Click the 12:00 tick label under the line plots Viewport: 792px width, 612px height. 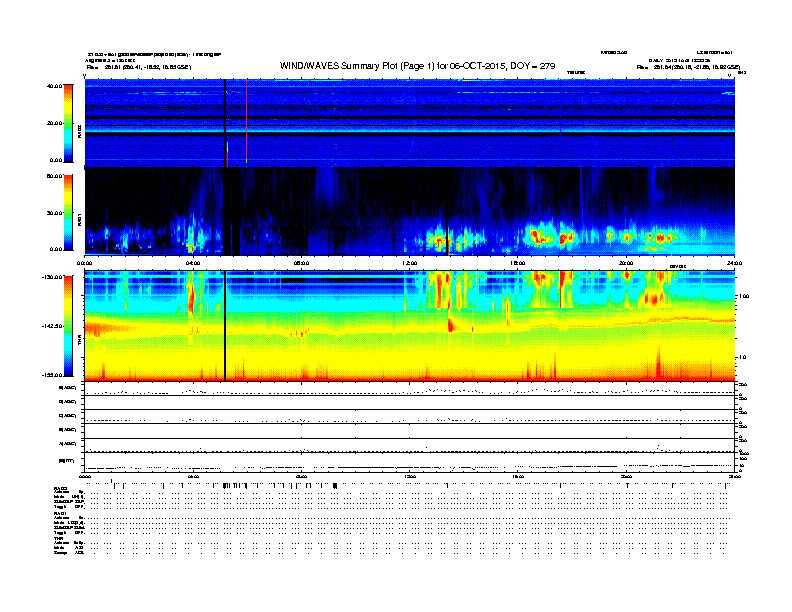(x=410, y=476)
